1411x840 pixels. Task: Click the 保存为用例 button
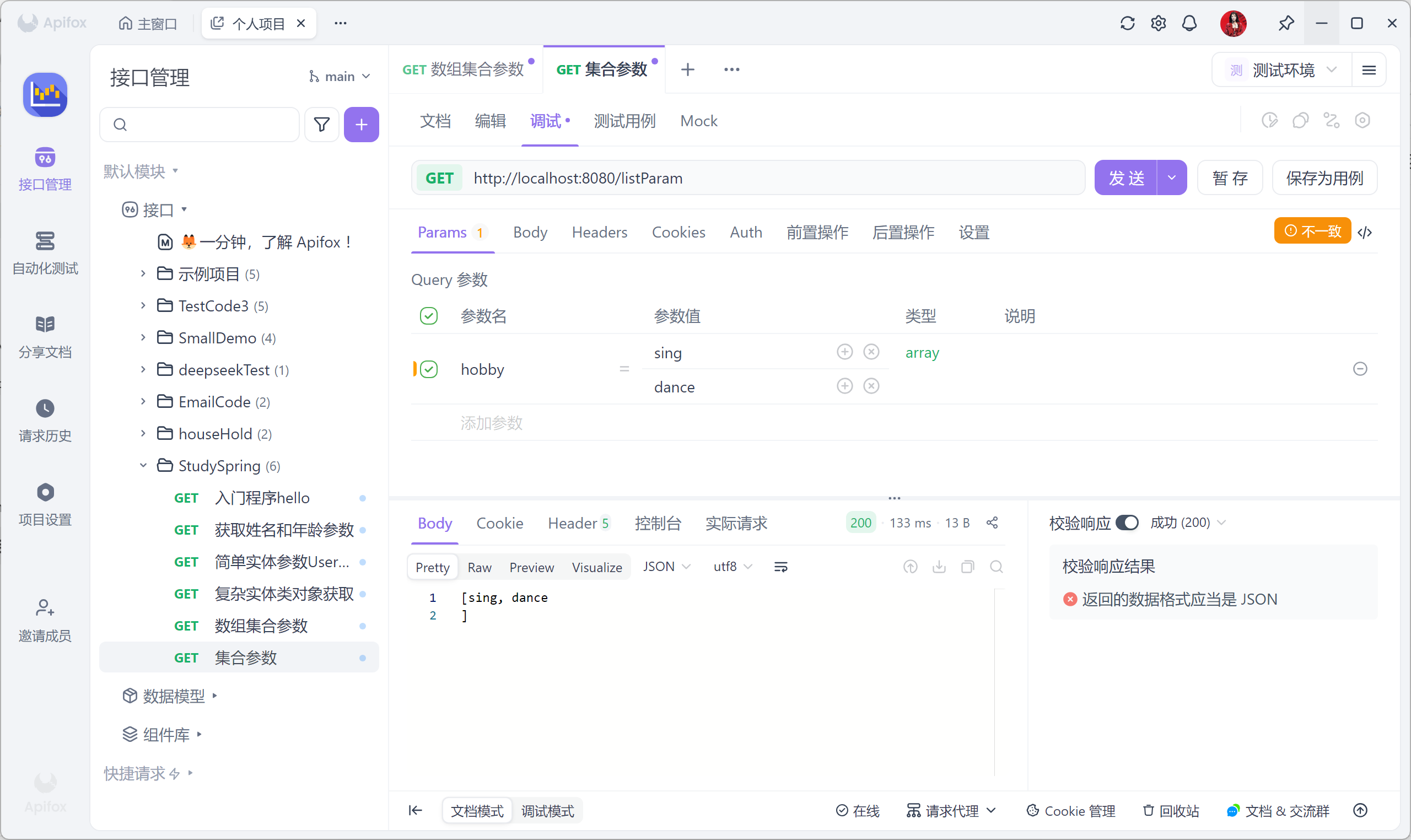pos(1324,177)
